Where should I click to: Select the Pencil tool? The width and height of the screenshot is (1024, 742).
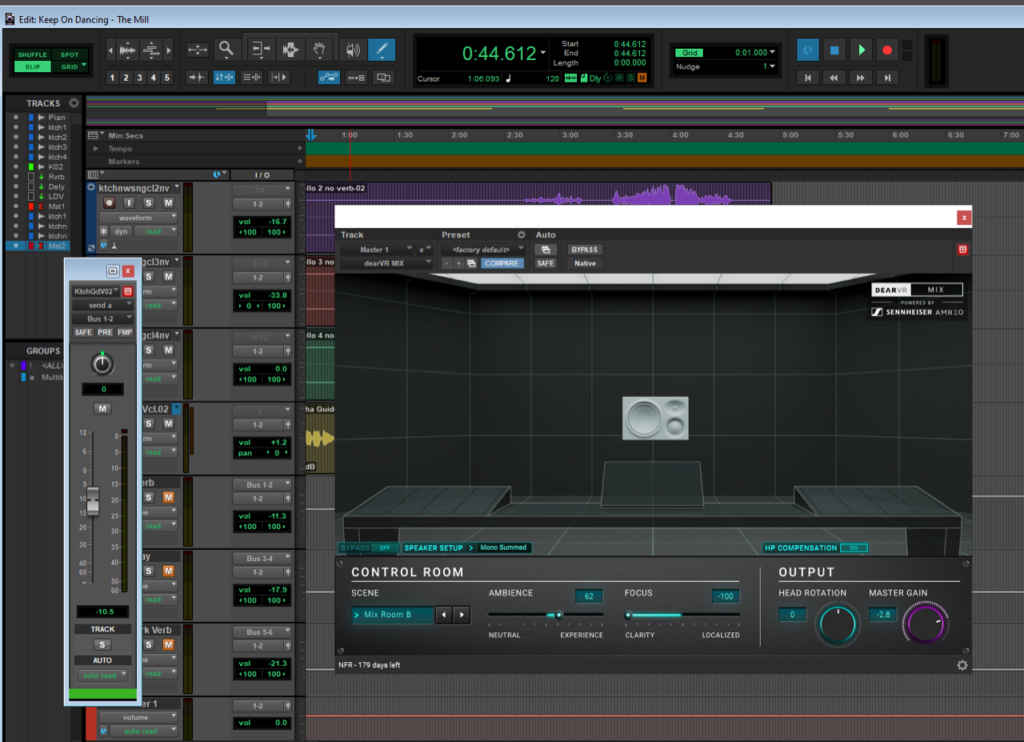381,49
